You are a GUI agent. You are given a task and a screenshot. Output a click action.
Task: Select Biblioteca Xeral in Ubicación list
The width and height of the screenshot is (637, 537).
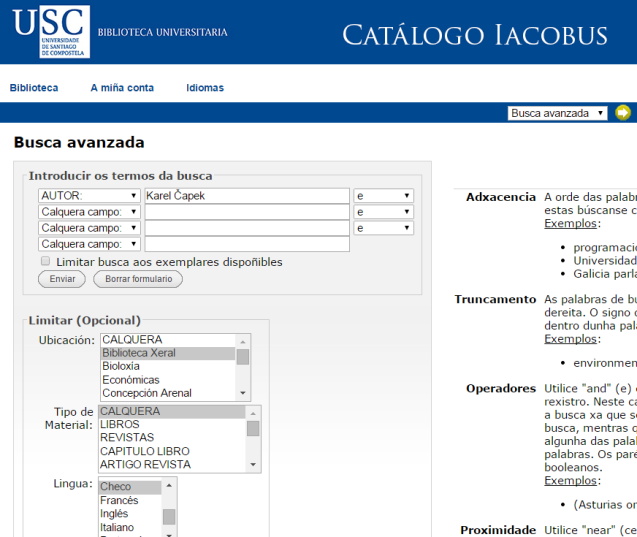pyautogui.click(x=168, y=353)
